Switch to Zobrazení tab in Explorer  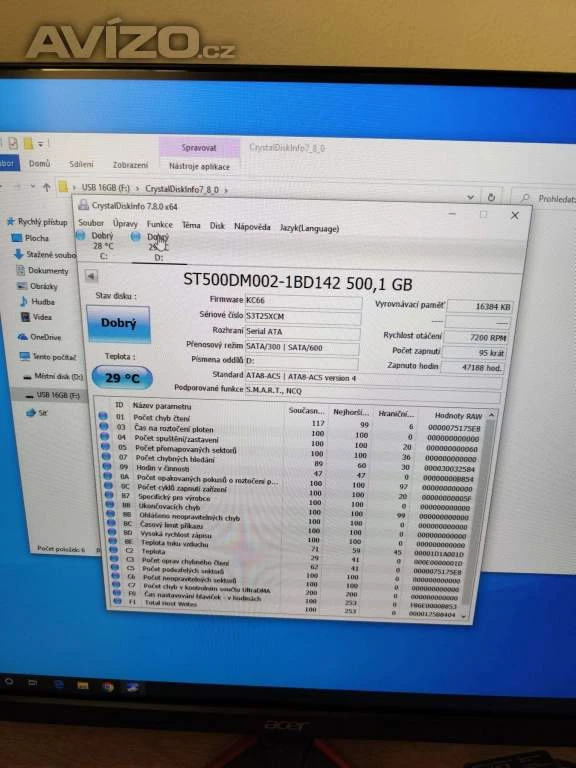[130, 165]
